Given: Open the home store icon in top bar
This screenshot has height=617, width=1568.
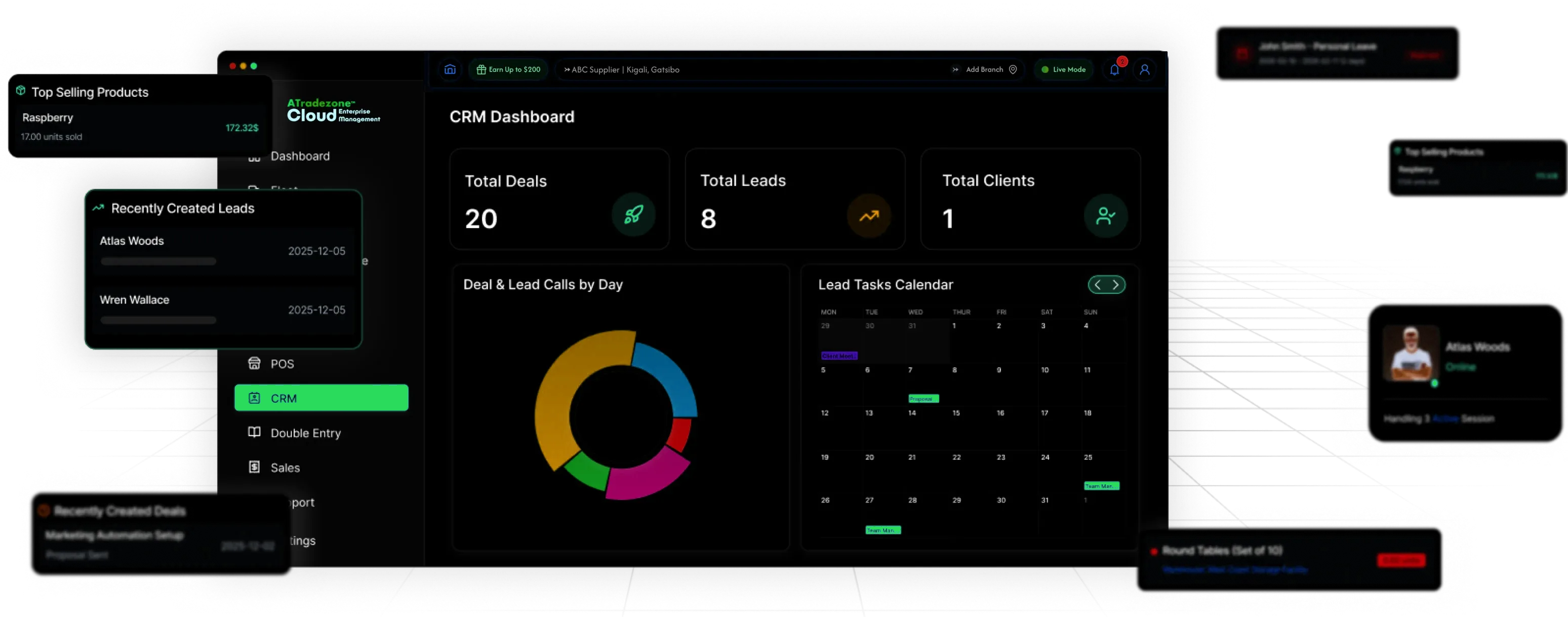Looking at the screenshot, I should coord(450,69).
